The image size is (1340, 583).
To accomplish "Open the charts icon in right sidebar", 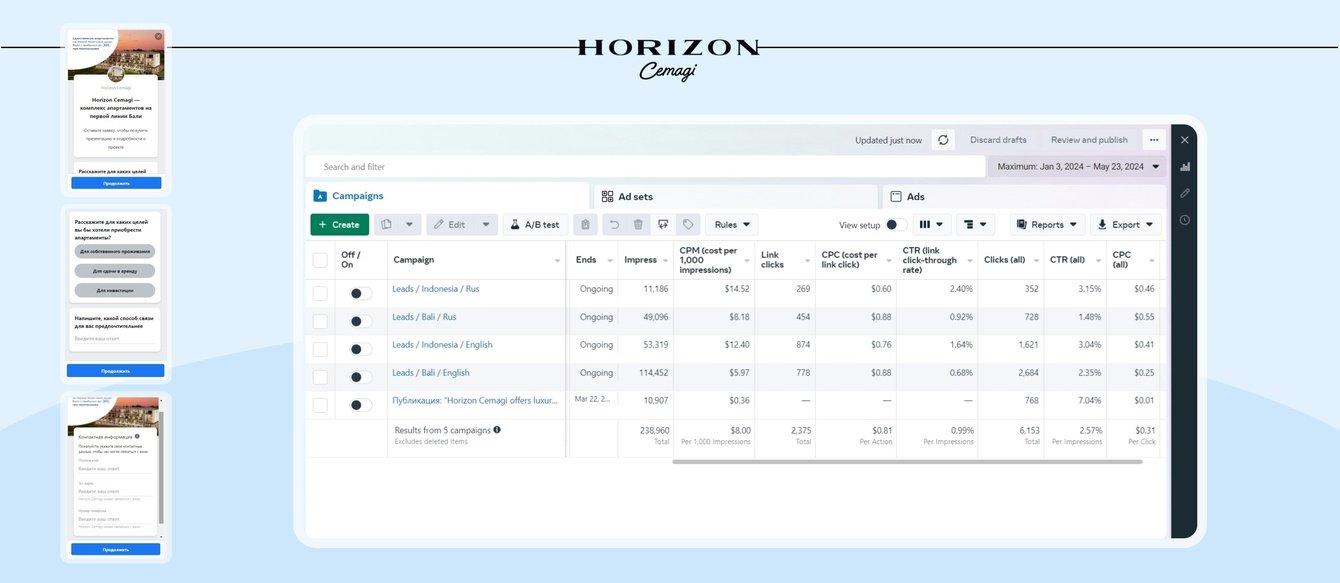I will point(1185,166).
